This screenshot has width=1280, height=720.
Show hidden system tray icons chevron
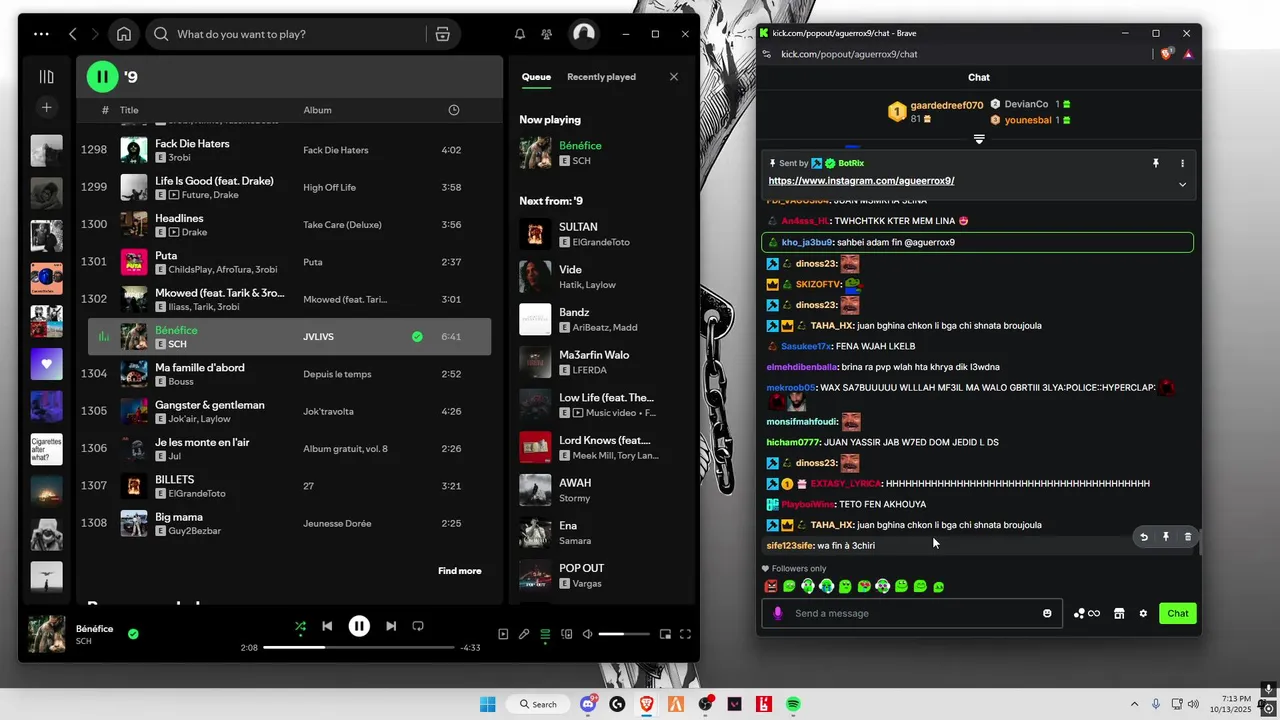coord(1134,704)
